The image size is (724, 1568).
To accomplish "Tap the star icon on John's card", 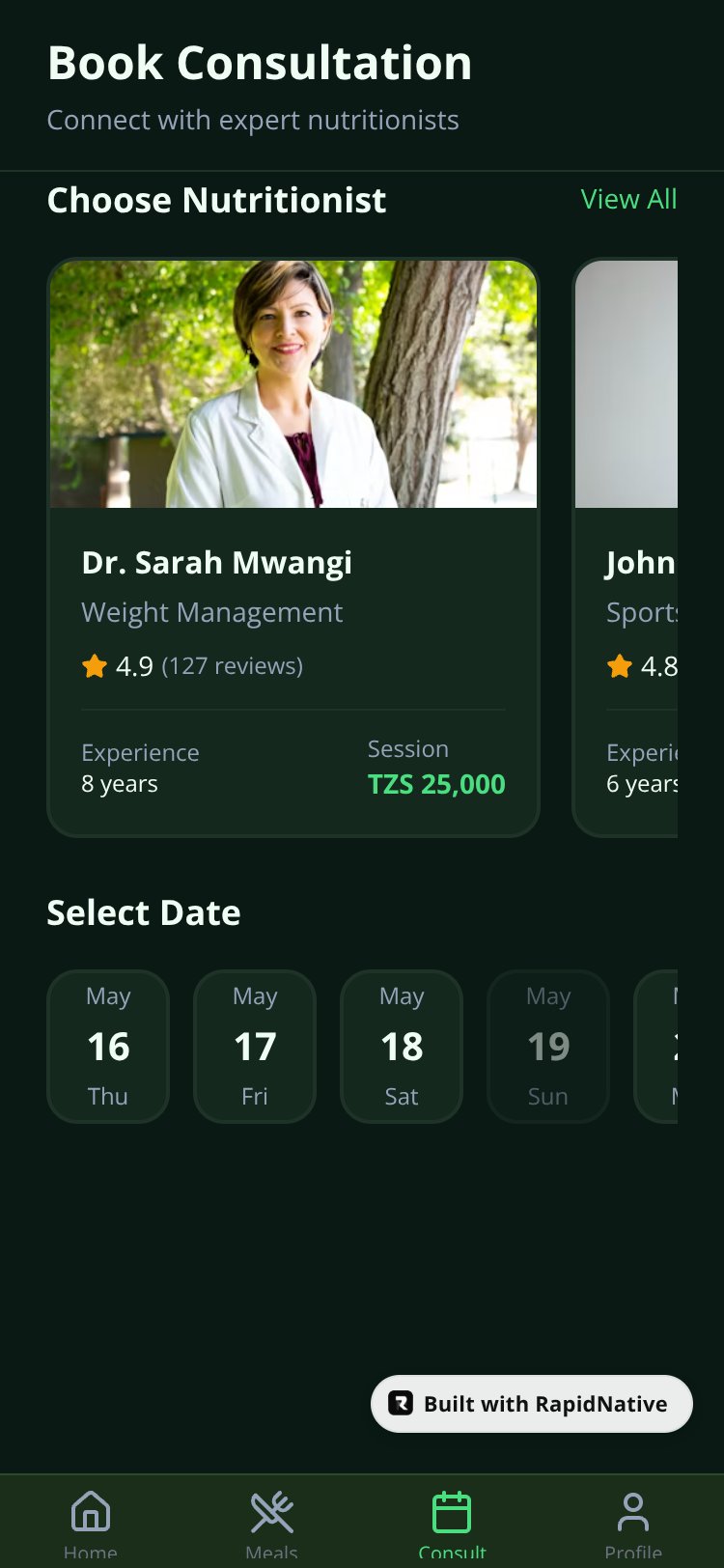I will (620, 665).
